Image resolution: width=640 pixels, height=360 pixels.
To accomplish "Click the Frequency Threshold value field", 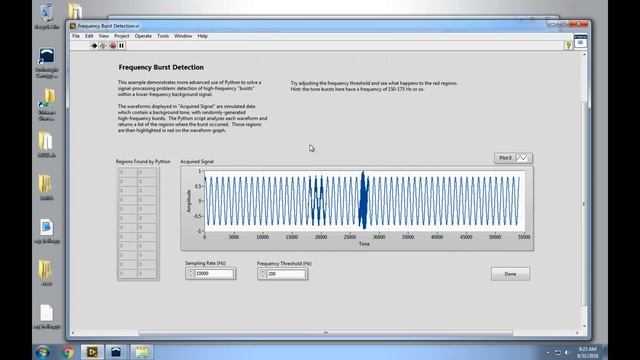I will coord(286,274).
